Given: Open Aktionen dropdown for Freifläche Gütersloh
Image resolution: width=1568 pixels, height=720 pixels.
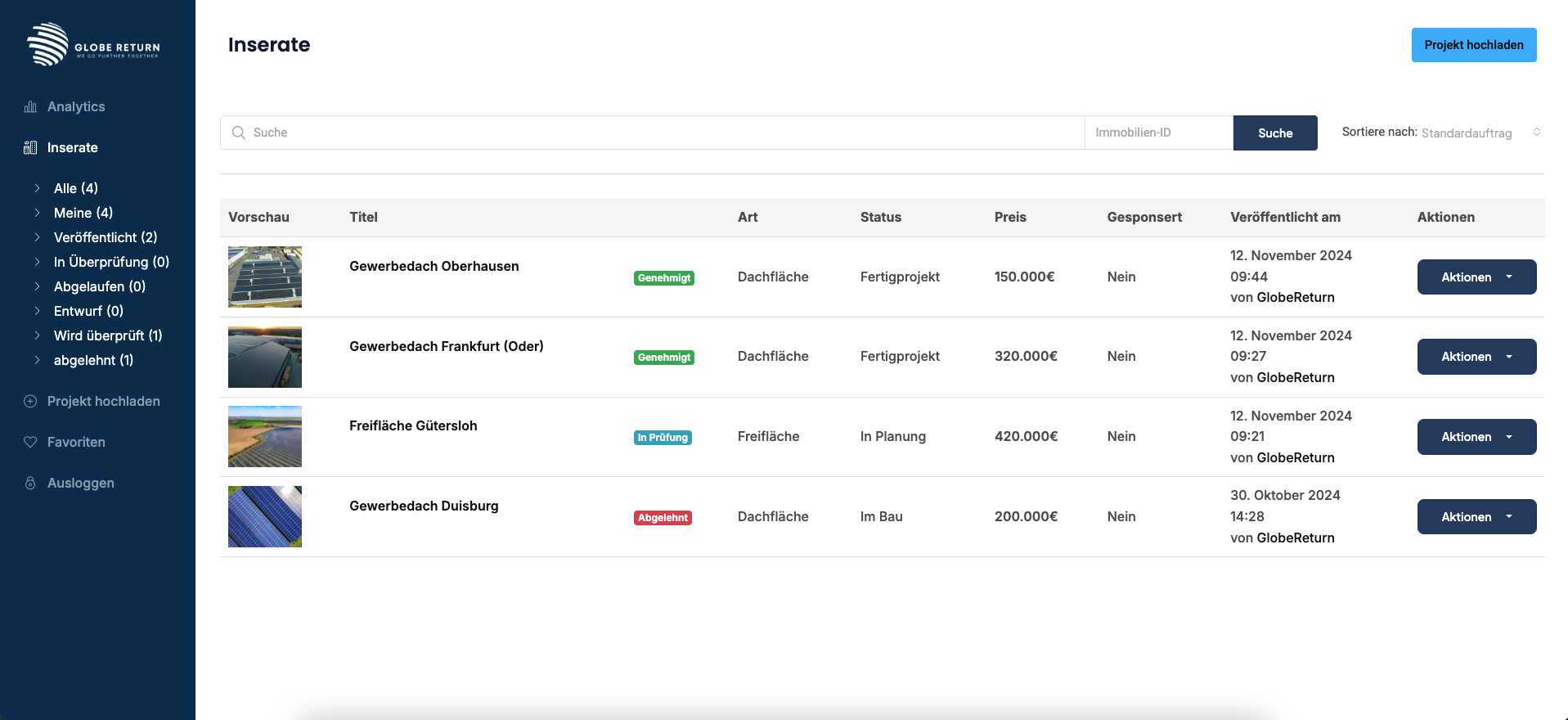Looking at the screenshot, I should click(1476, 437).
